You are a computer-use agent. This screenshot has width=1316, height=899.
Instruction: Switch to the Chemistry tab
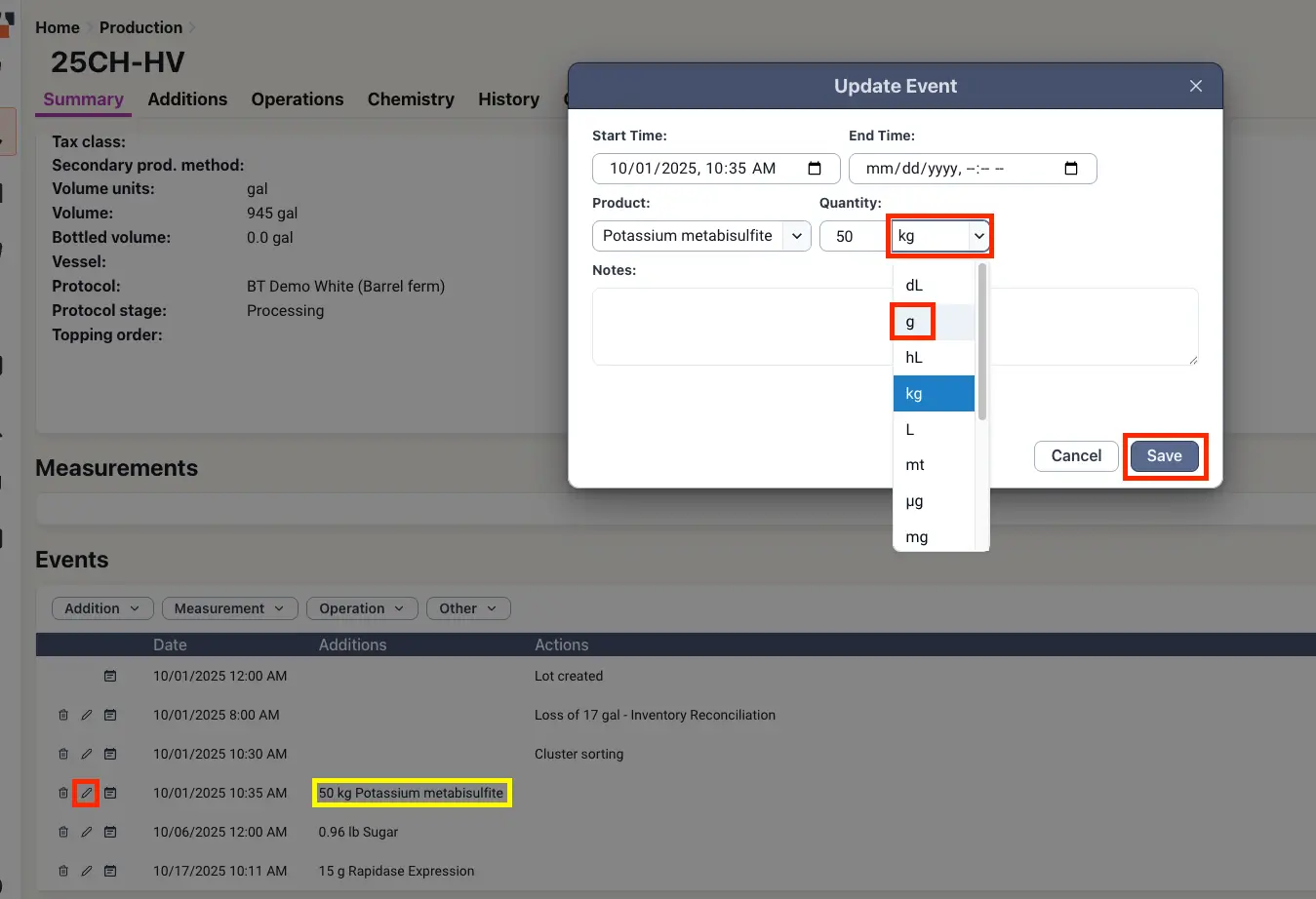(x=411, y=99)
